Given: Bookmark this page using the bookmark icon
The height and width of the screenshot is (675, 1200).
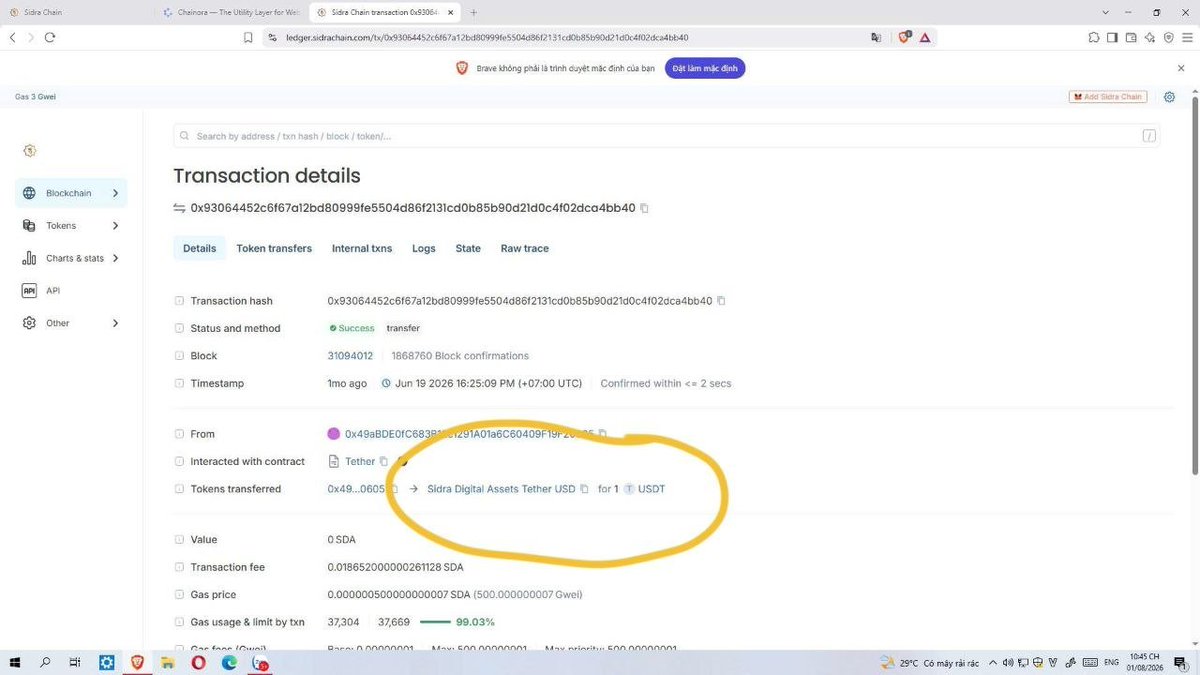Looking at the screenshot, I should (248, 37).
